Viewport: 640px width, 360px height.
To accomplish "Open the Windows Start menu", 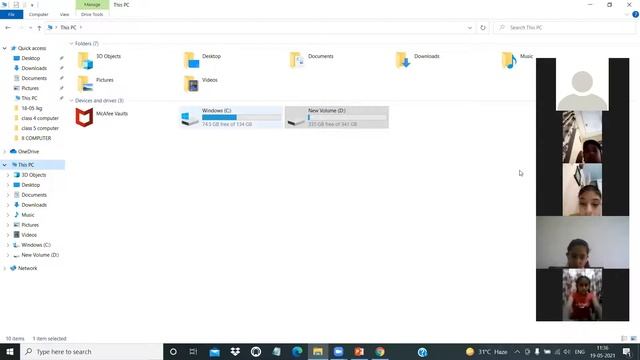I will [10, 351].
